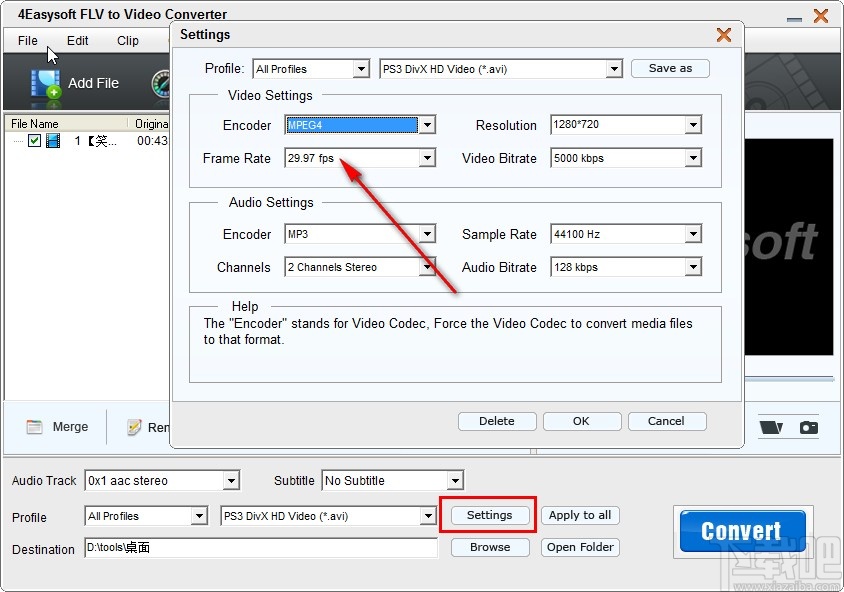Click the Save as button
844x592 pixels.
click(670, 68)
